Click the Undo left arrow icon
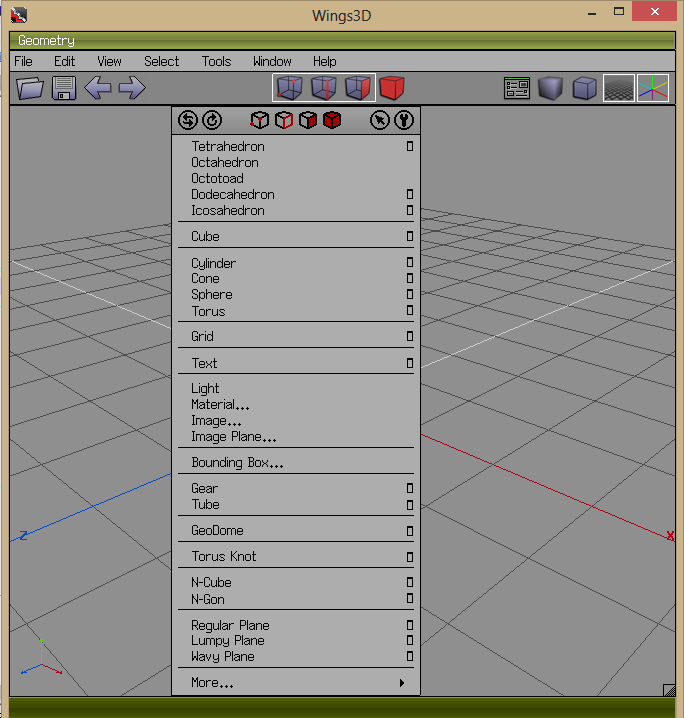The height and width of the screenshot is (718, 684). (x=98, y=87)
